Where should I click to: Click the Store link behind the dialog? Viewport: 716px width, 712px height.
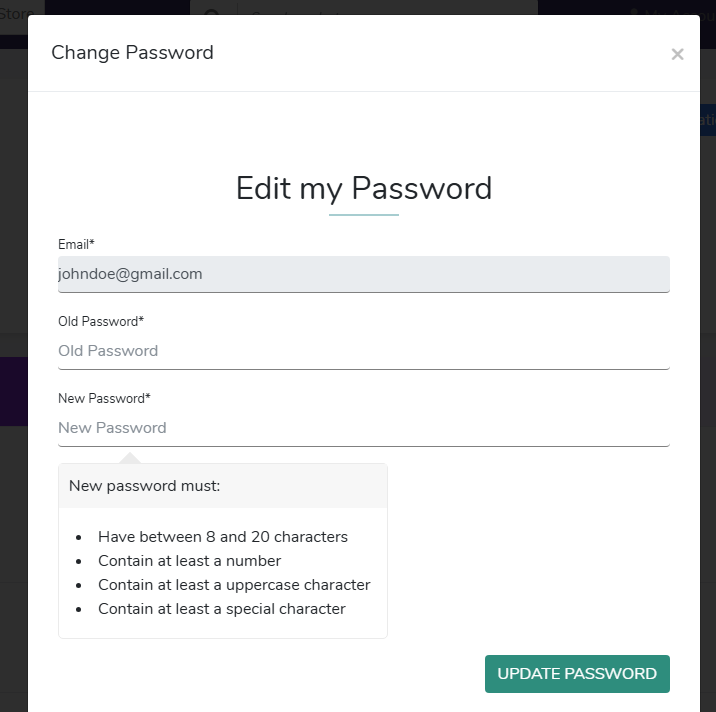16,13
